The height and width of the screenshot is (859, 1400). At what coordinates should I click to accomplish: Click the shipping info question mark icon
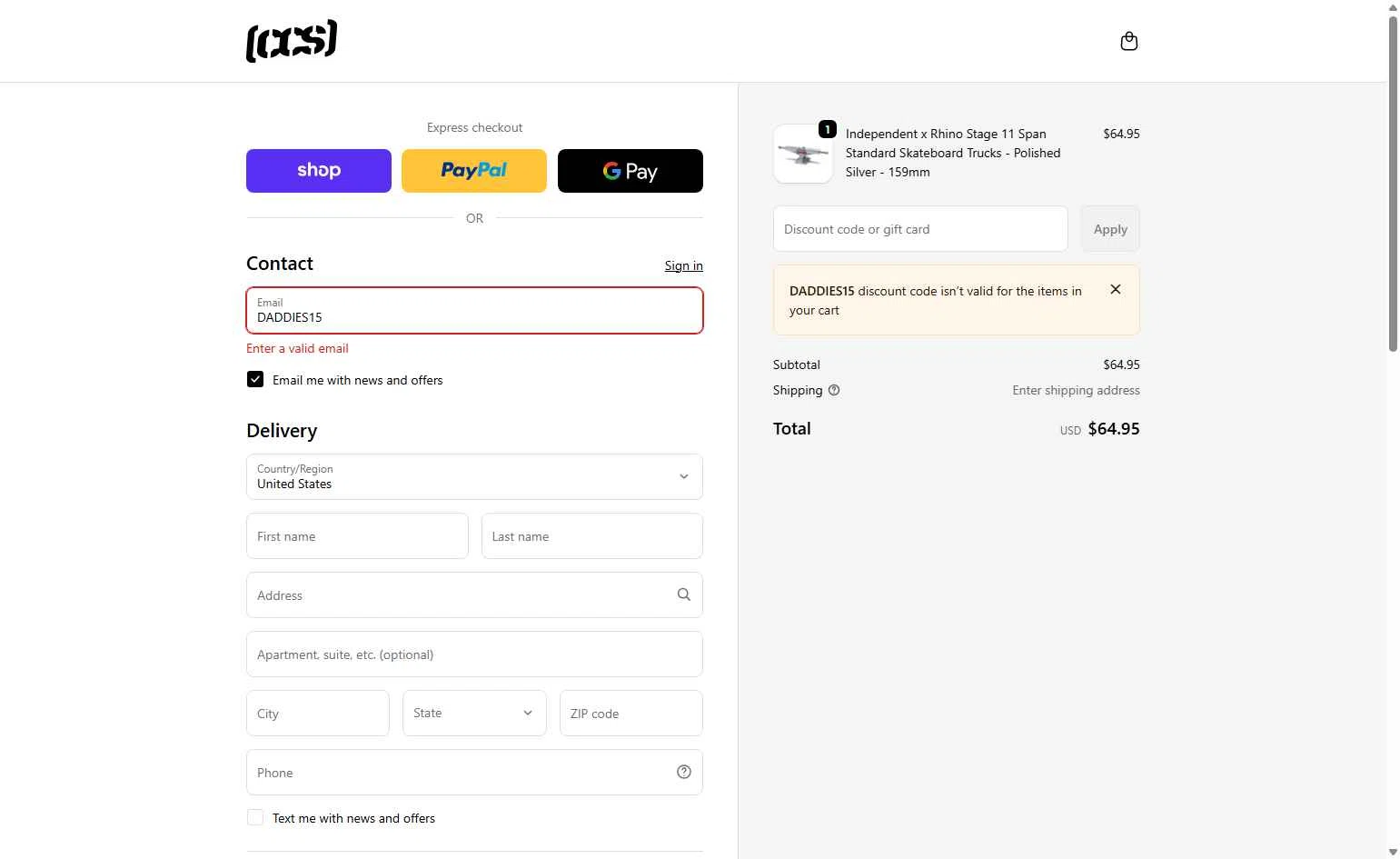coord(834,390)
